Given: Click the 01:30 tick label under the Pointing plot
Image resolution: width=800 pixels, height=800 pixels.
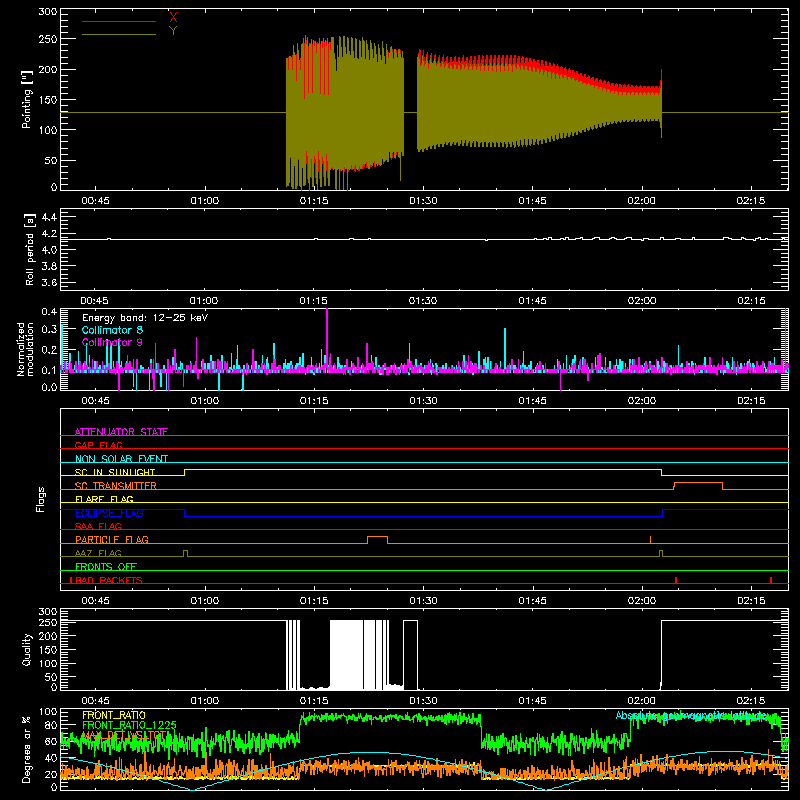Looking at the screenshot, I should pyautogui.click(x=423, y=201).
